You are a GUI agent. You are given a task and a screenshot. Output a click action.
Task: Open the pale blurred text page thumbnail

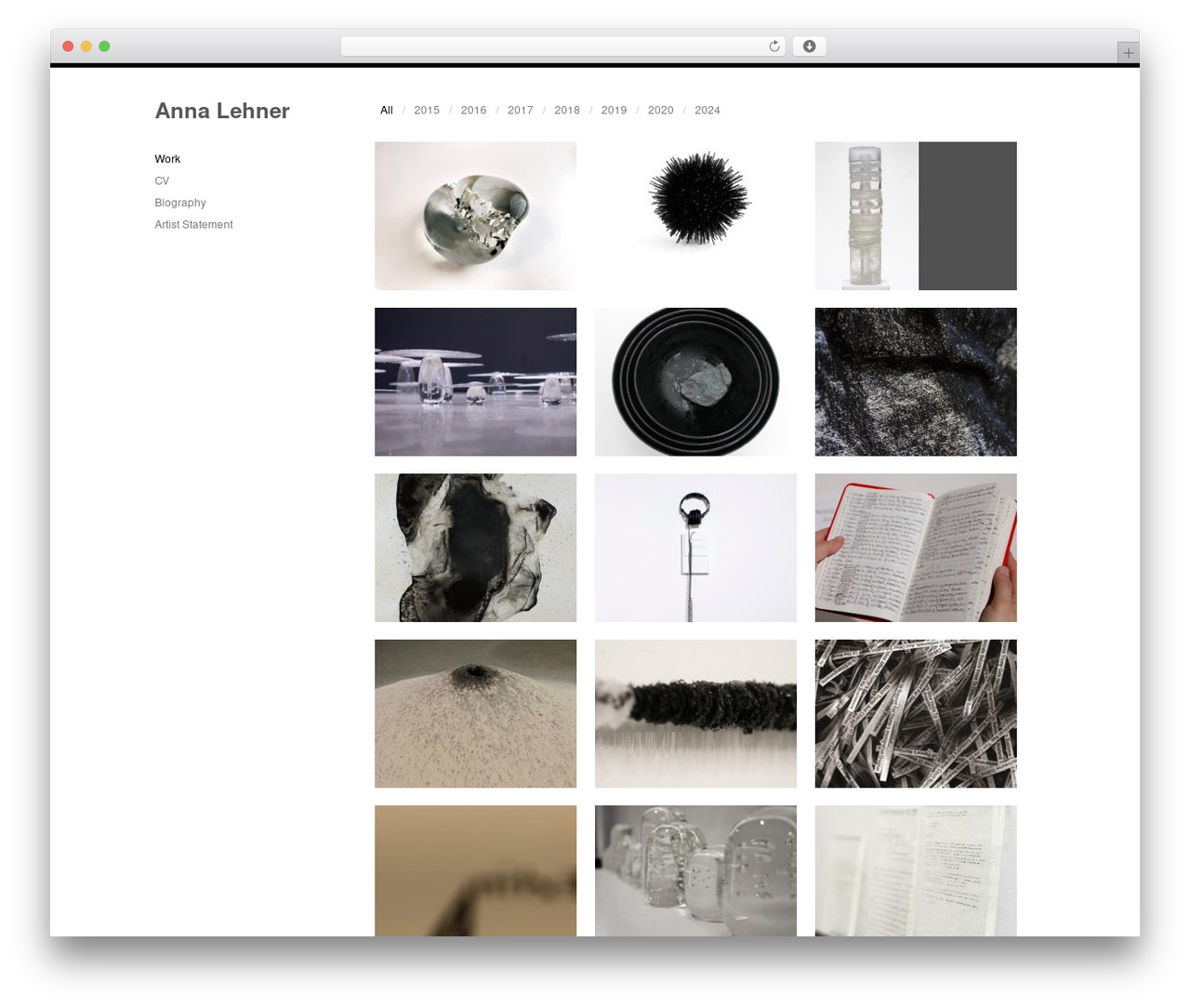916,870
